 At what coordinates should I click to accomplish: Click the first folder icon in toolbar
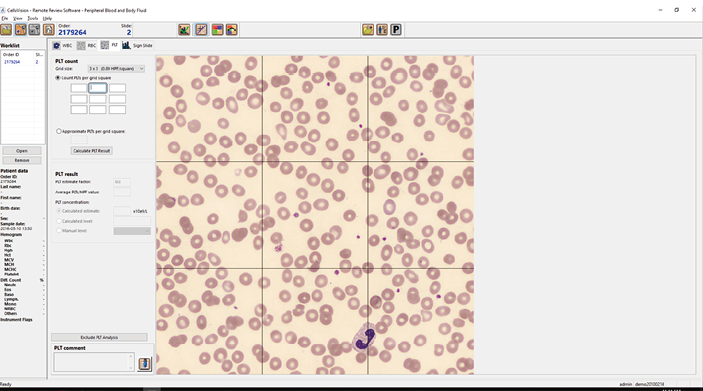pos(6,30)
